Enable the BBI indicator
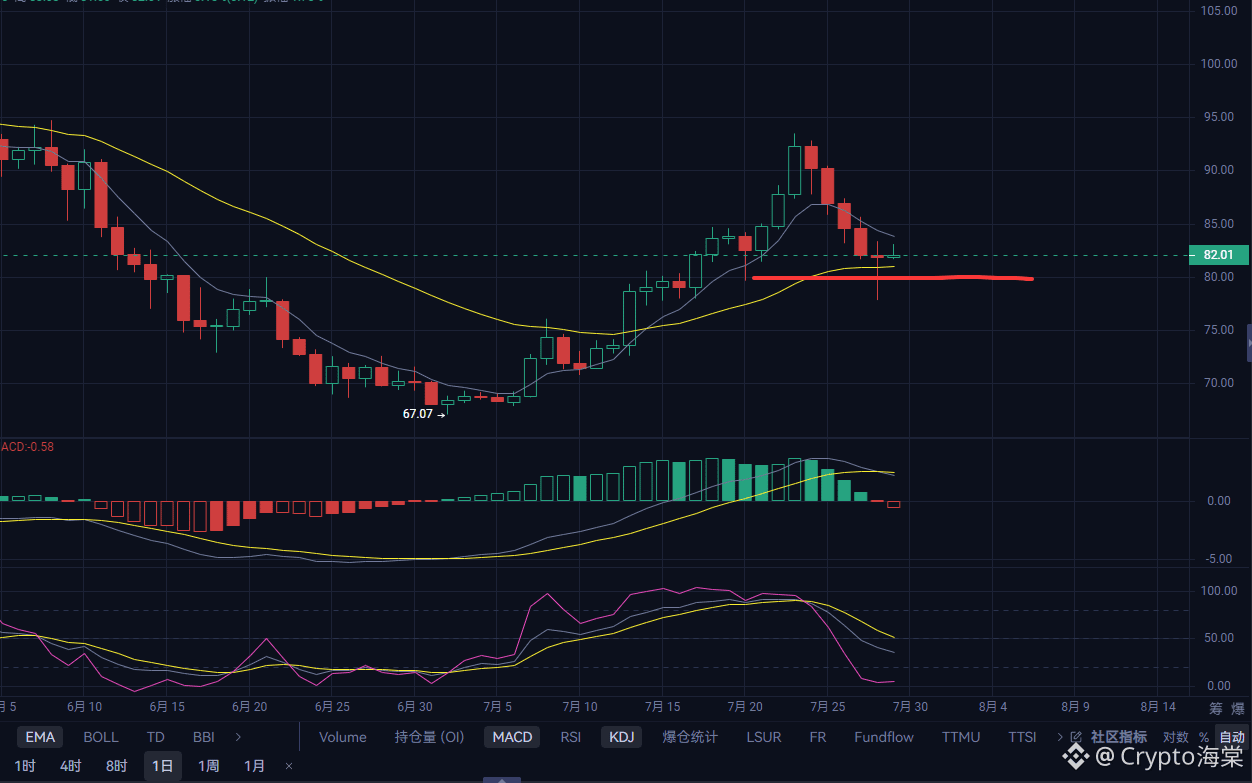The image size is (1252, 783). click(x=203, y=737)
